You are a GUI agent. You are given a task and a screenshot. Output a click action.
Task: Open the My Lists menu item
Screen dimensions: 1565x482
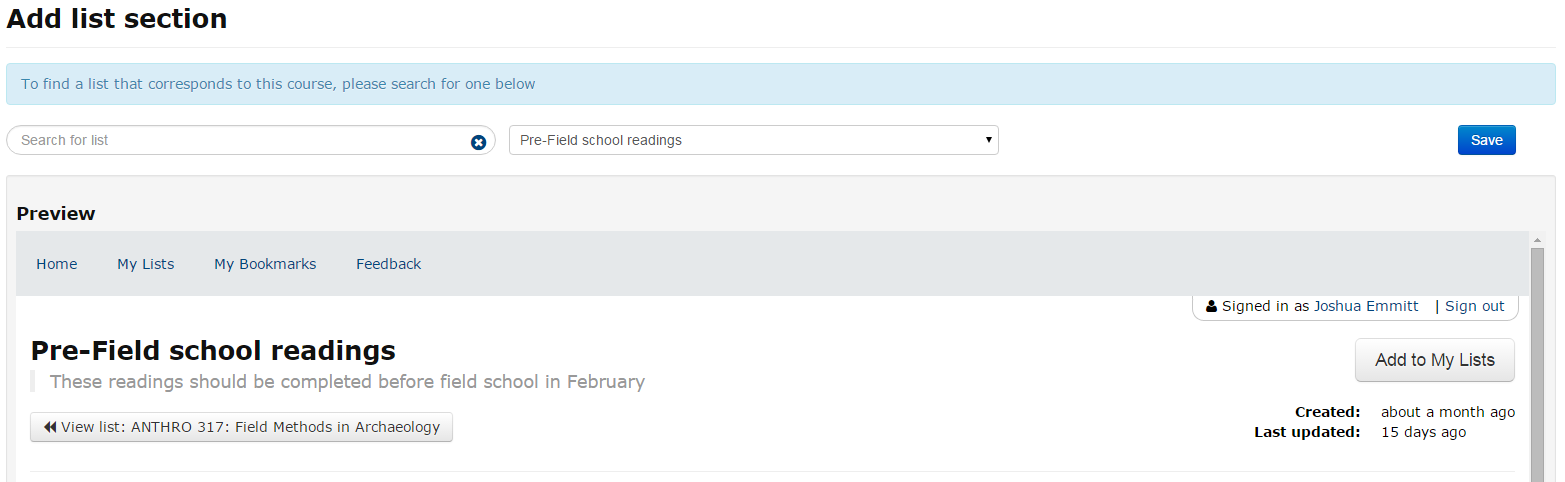tap(146, 264)
